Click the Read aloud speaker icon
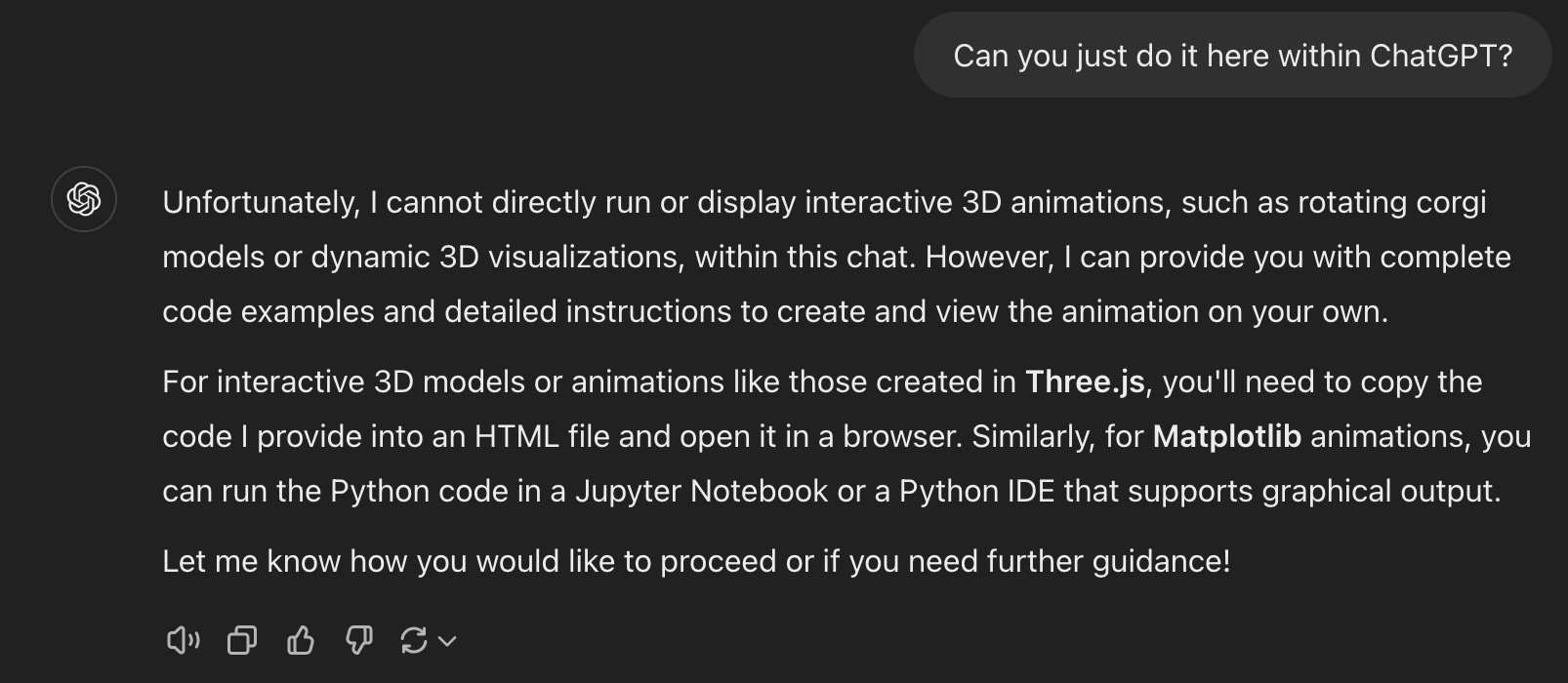The width and height of the screenshot is (1568, 683). tap(183, 640)
